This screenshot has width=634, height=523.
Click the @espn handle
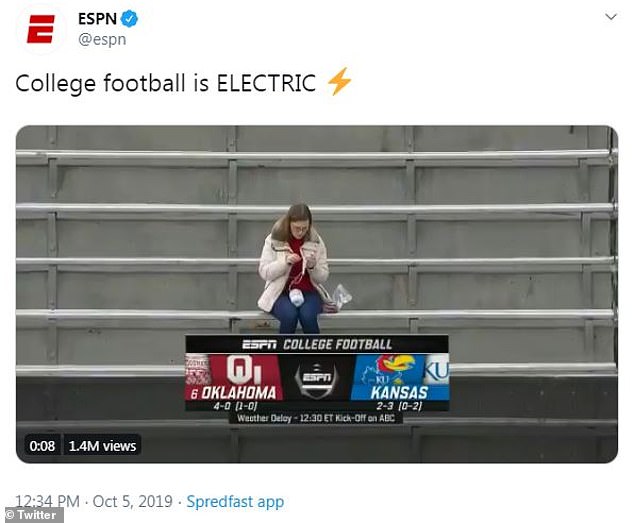[101, 40]
